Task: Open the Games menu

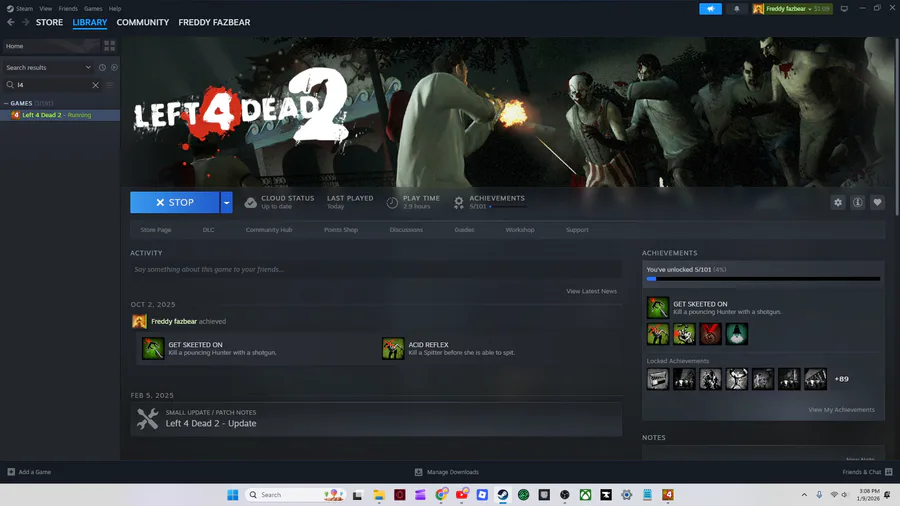Action: point(93,9)
